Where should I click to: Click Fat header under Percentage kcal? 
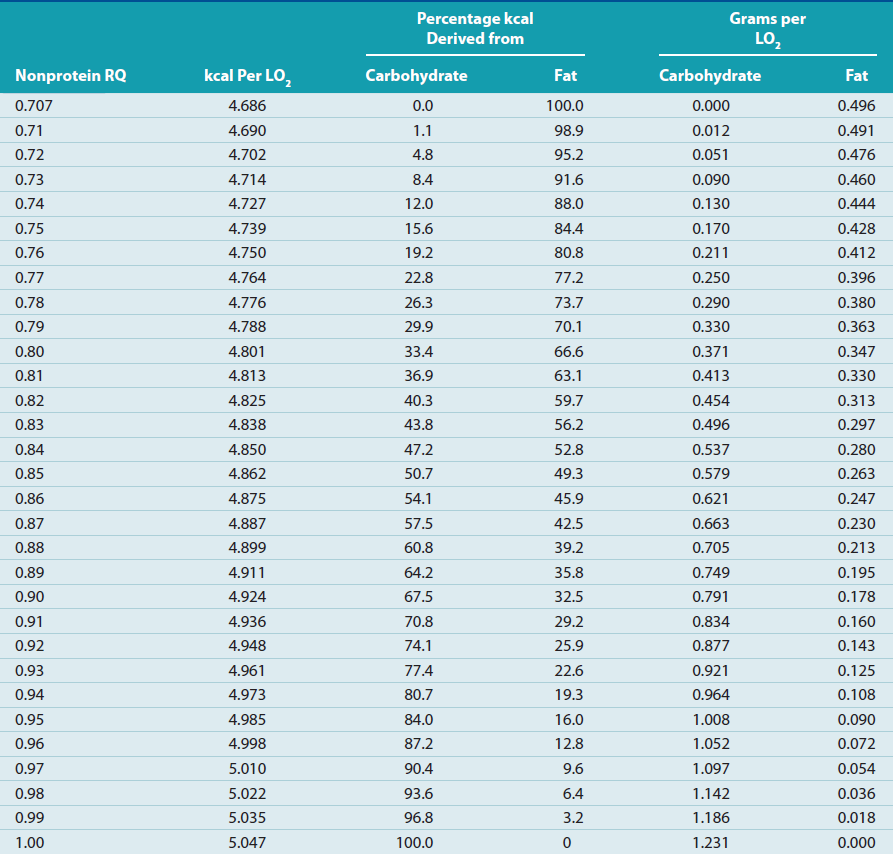pyautogui.click(x=565, y=75)
